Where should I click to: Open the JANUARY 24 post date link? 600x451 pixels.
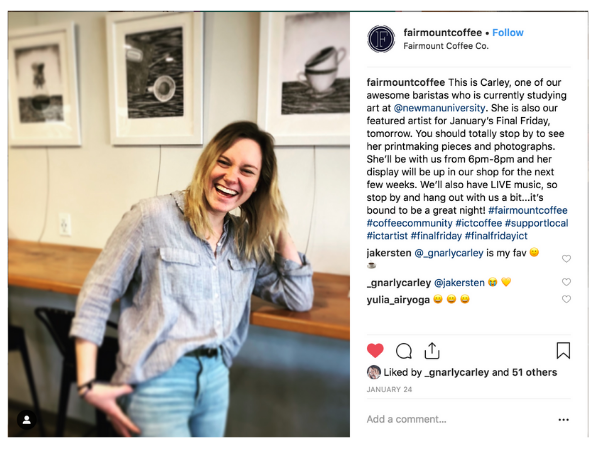[389, 389]
